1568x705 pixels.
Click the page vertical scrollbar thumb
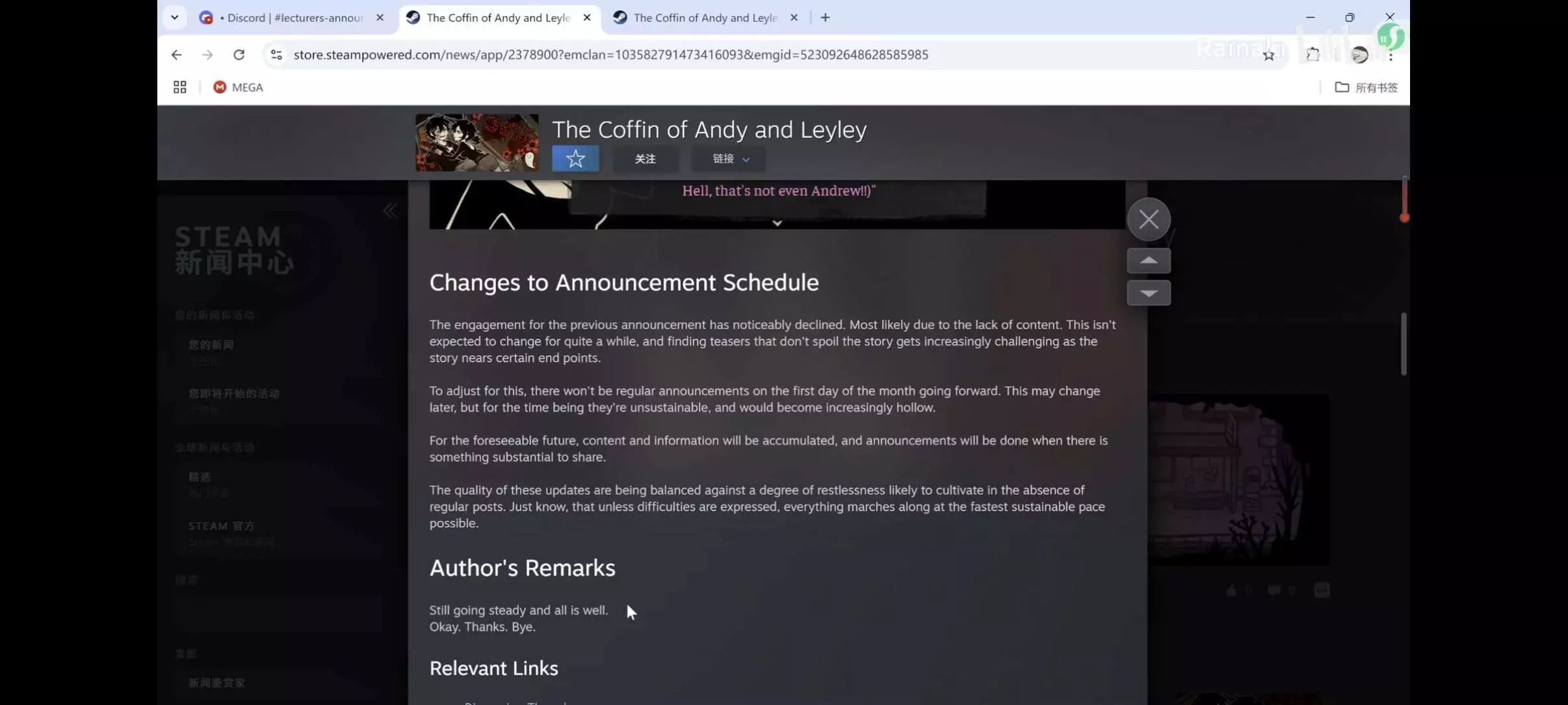[x=1403, y=344]
